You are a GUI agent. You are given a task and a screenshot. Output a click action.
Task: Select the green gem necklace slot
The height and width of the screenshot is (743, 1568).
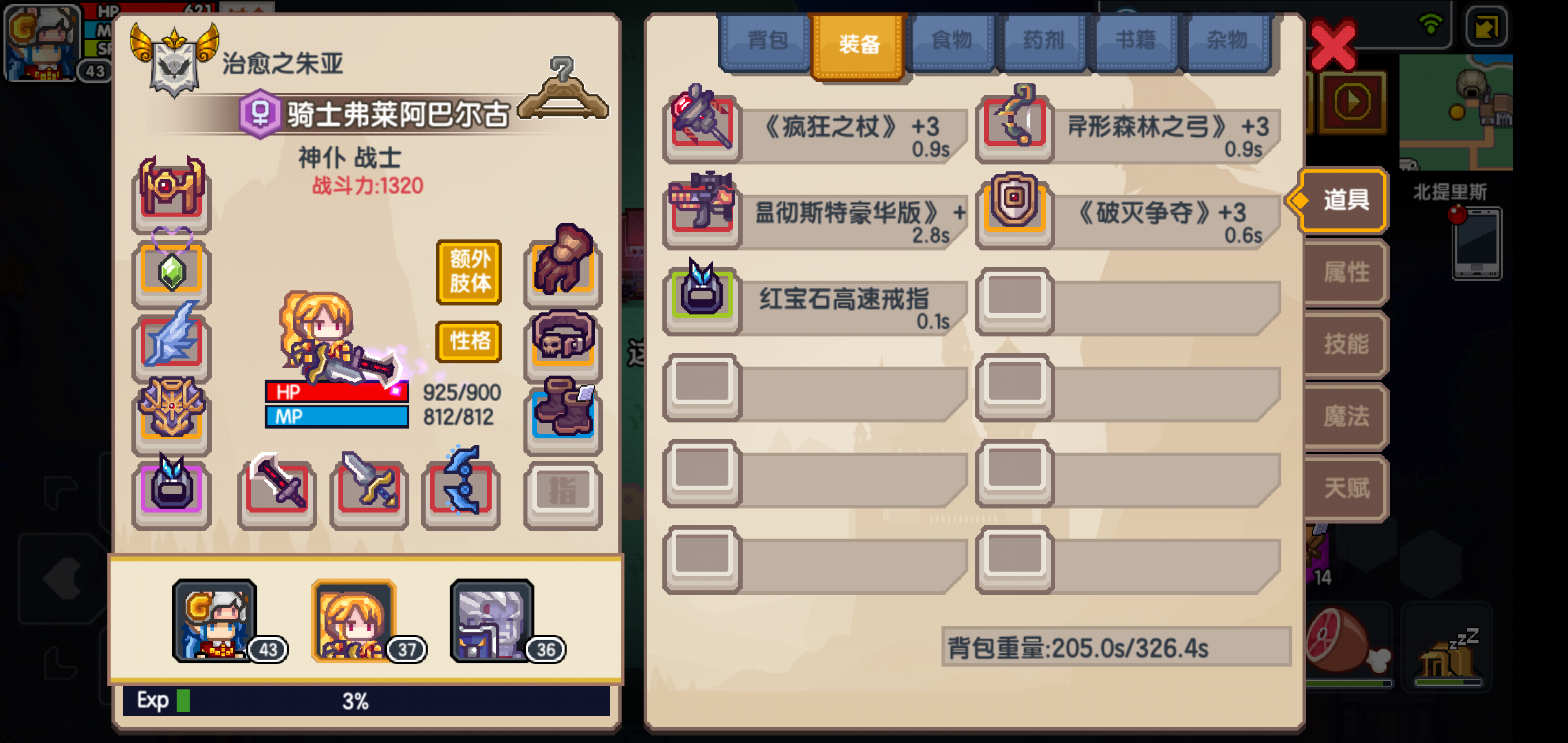click(x=172, y=269)
